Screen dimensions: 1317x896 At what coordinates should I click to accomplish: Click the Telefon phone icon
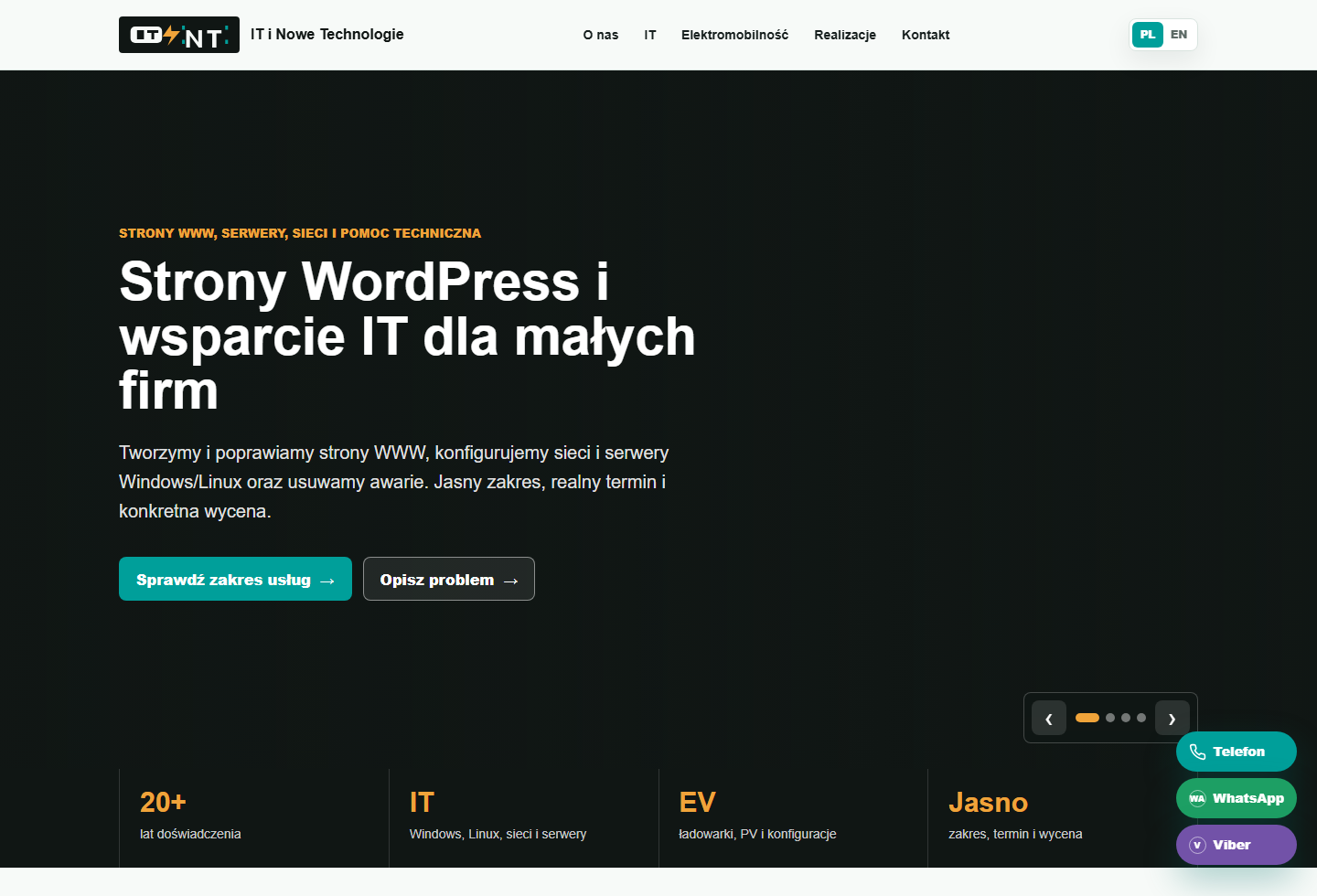pos(1197,752)
